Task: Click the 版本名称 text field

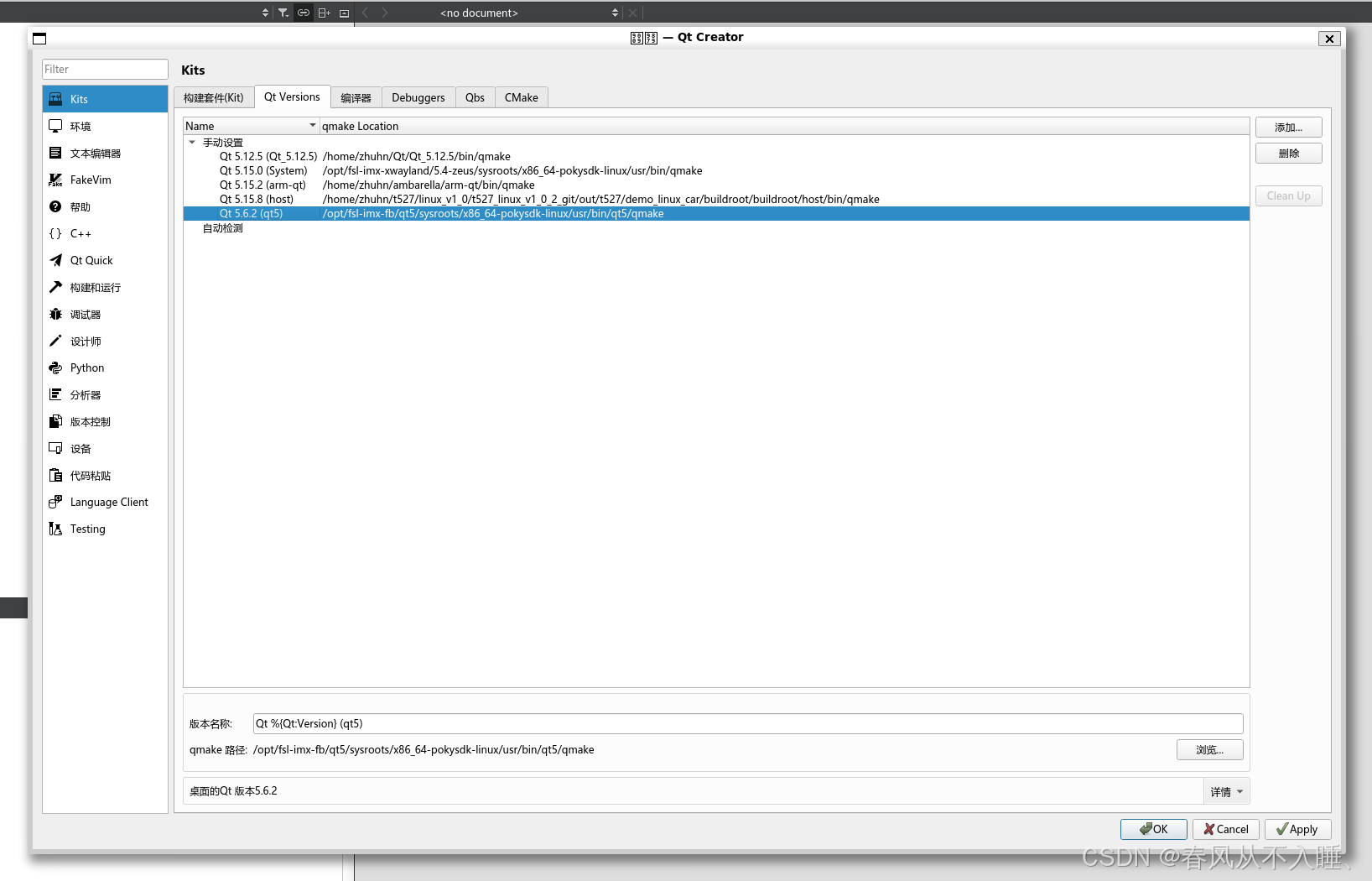Action: point(748,723)
